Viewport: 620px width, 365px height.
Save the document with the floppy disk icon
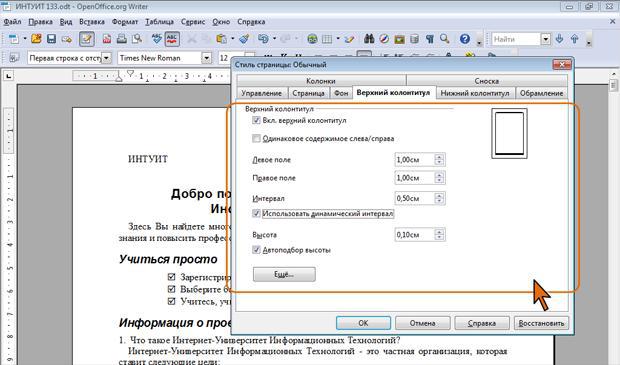click(x=51, y=39)
